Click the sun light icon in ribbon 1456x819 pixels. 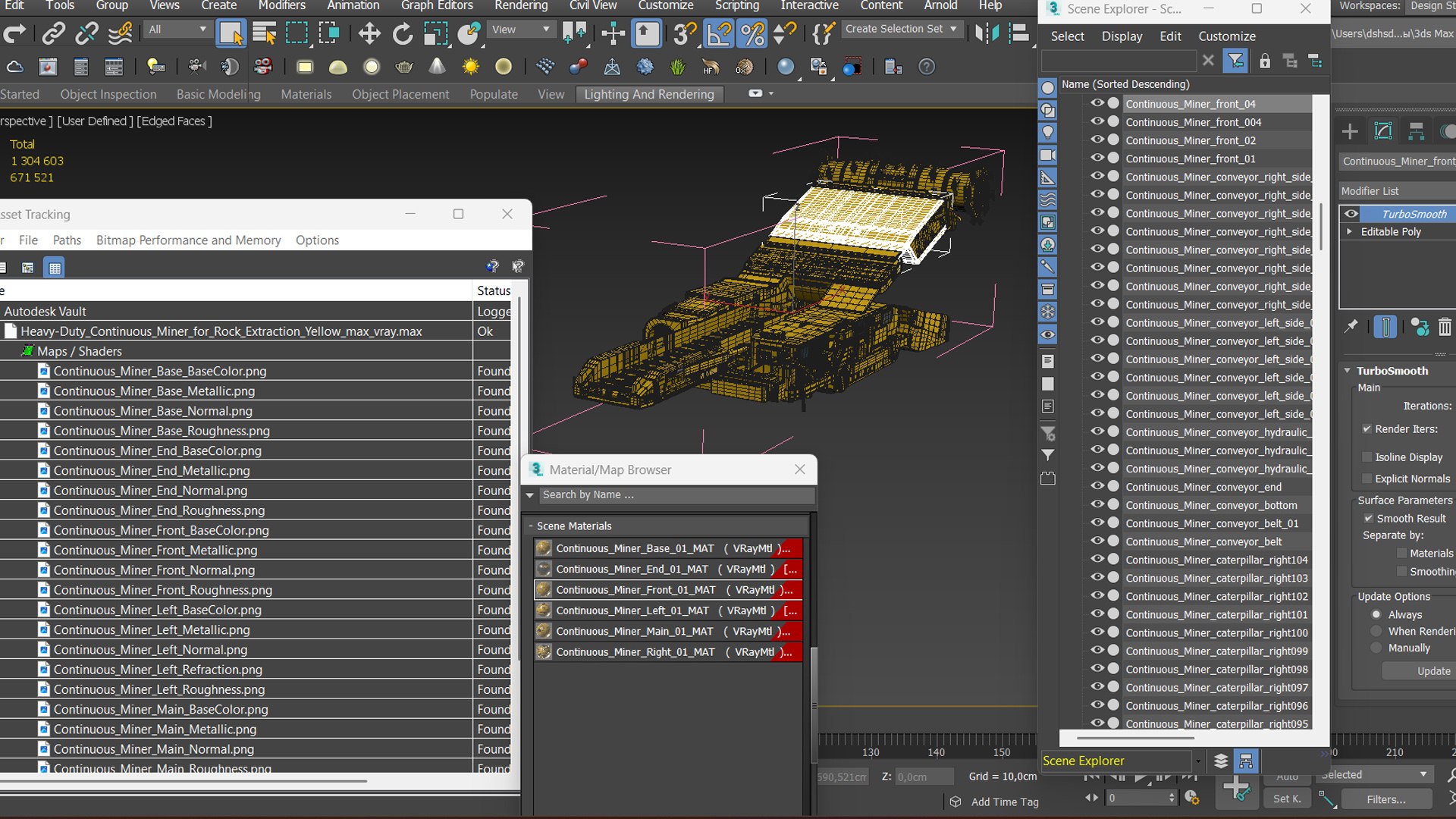click(471, 67)
